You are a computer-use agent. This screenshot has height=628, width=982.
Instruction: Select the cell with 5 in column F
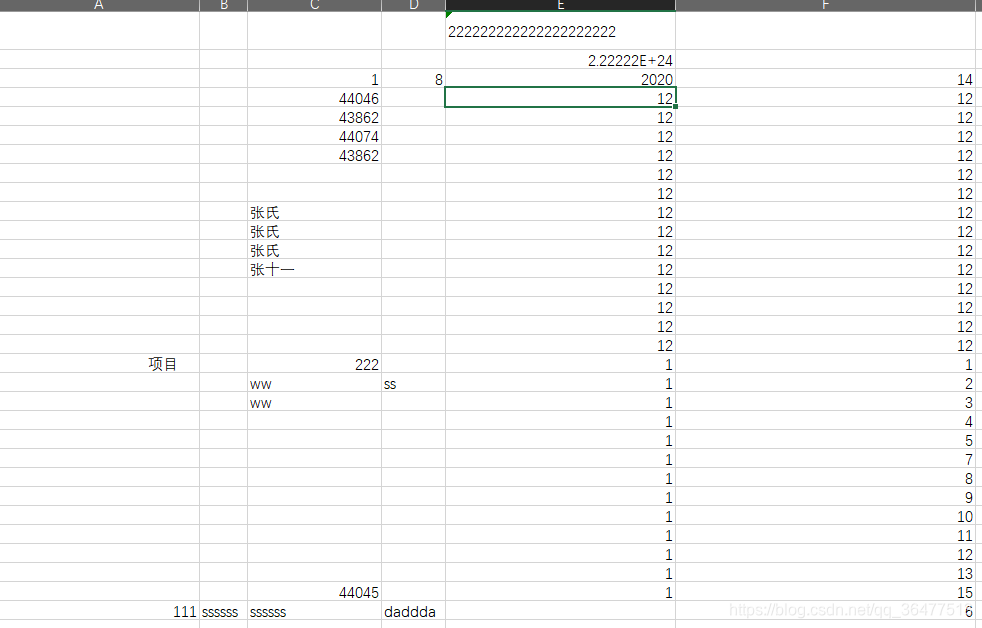(x=825, y=440)
